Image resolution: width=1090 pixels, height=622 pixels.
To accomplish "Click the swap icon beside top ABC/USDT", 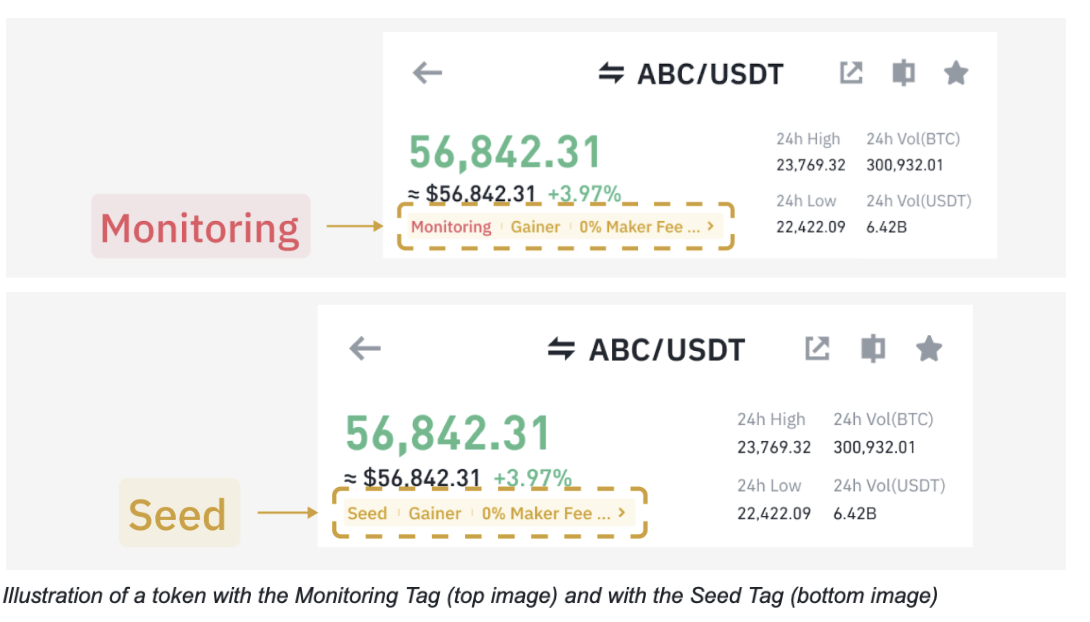I will pyautogui.click(x=611, y=73).
